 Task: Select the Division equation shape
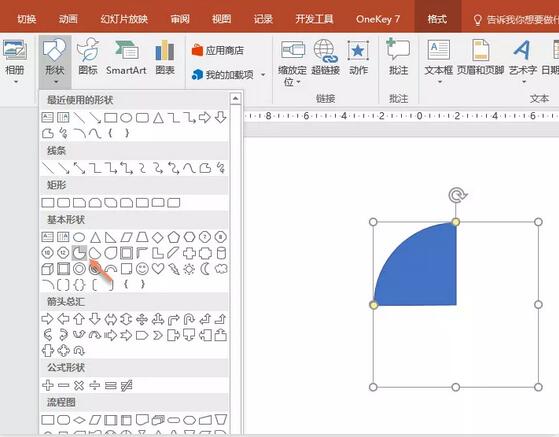click(x=94, y=385)
